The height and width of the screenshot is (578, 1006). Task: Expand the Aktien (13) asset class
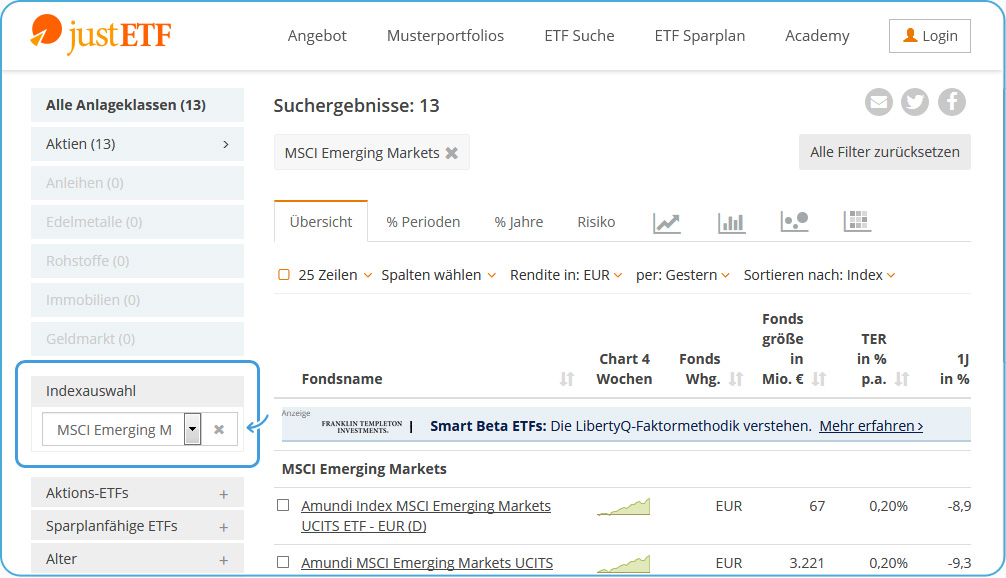(137, 144)
